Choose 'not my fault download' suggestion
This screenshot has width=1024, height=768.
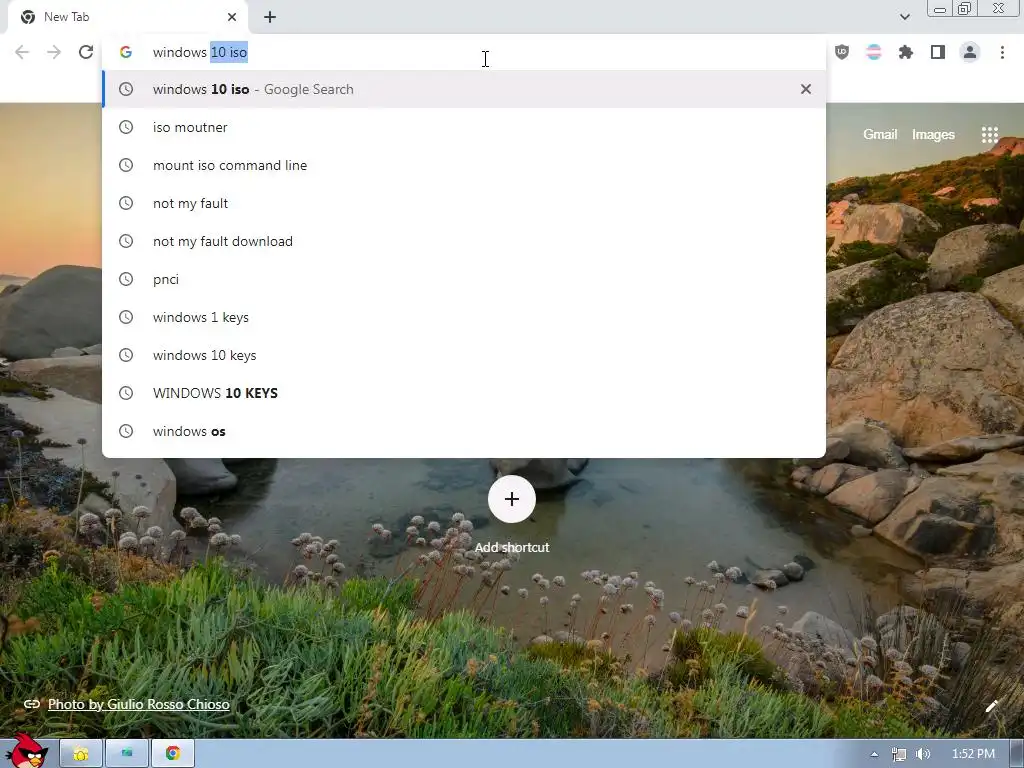[464, 241]
